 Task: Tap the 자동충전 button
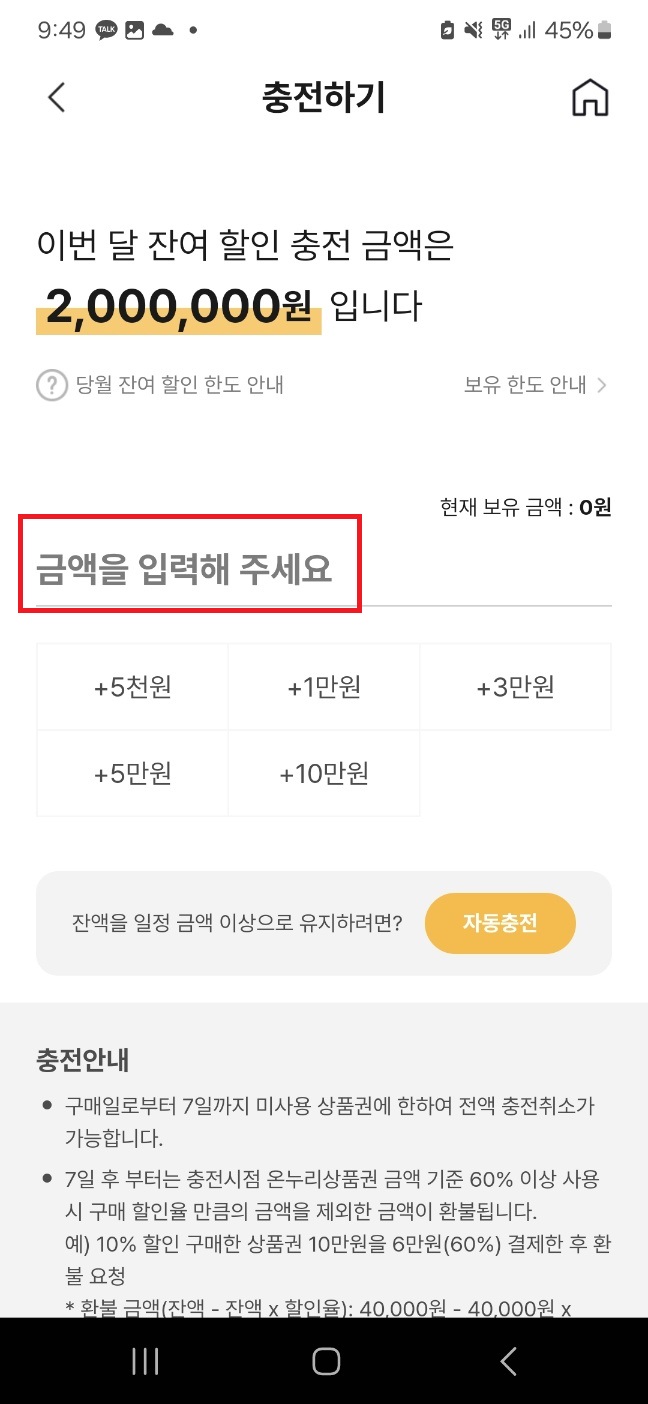coord(500,923)
